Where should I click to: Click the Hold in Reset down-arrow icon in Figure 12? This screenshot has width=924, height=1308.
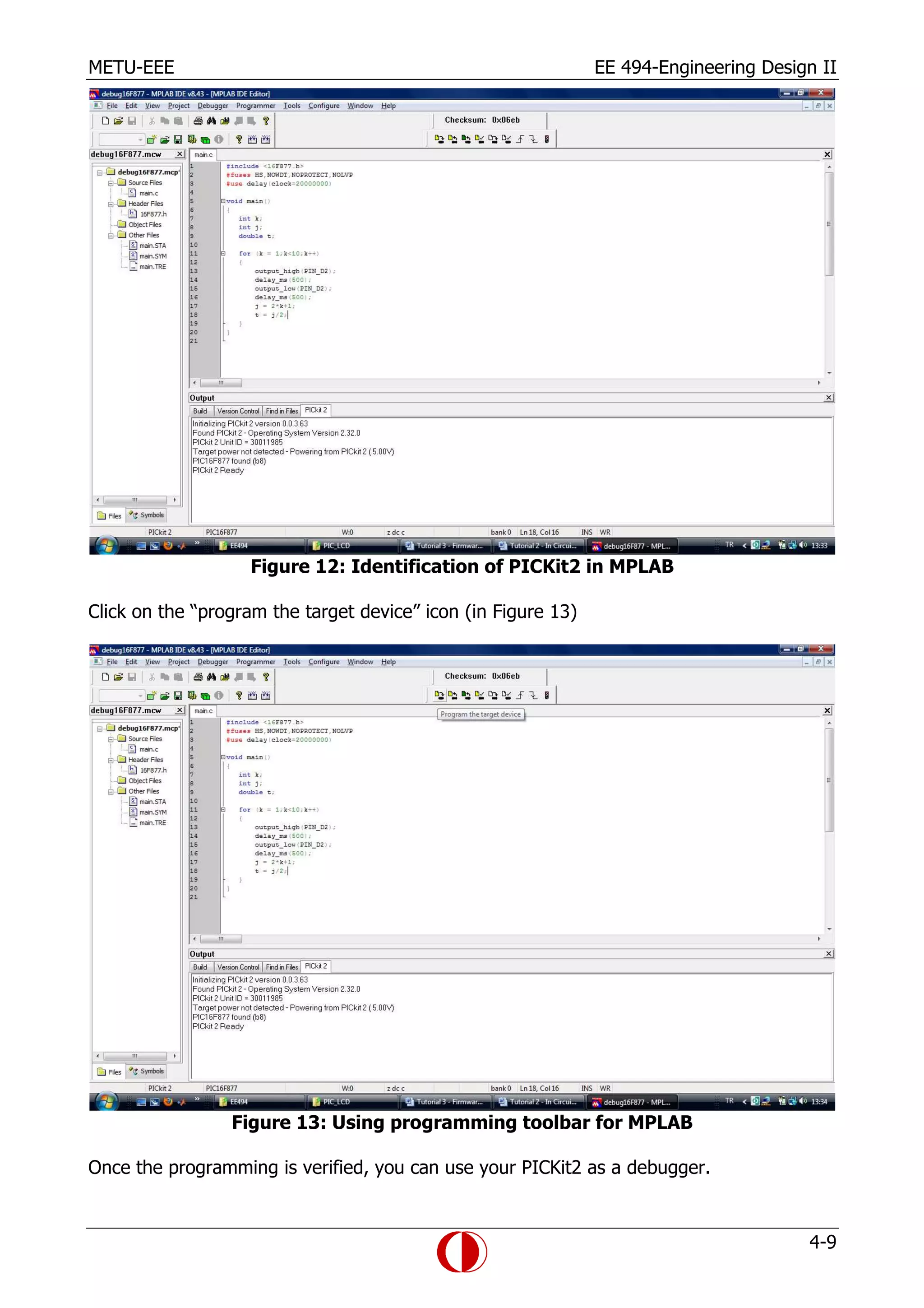tap(533, 139)
